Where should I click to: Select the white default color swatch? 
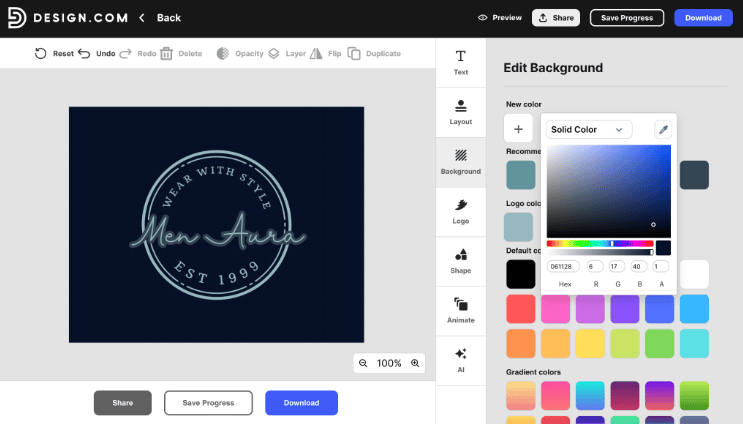point(694,274)
